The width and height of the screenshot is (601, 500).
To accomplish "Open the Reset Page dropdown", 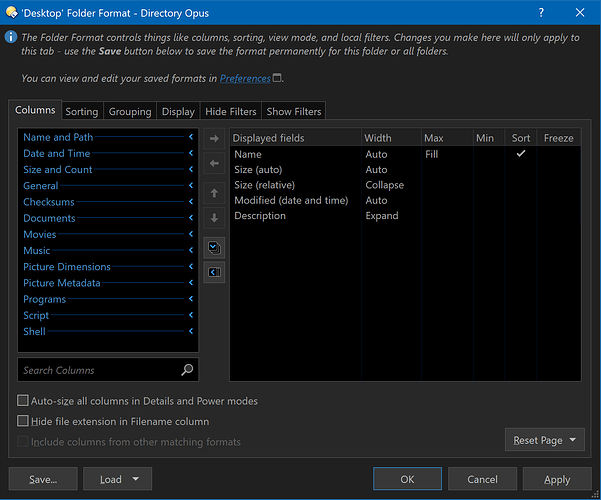I will [545, 440].
